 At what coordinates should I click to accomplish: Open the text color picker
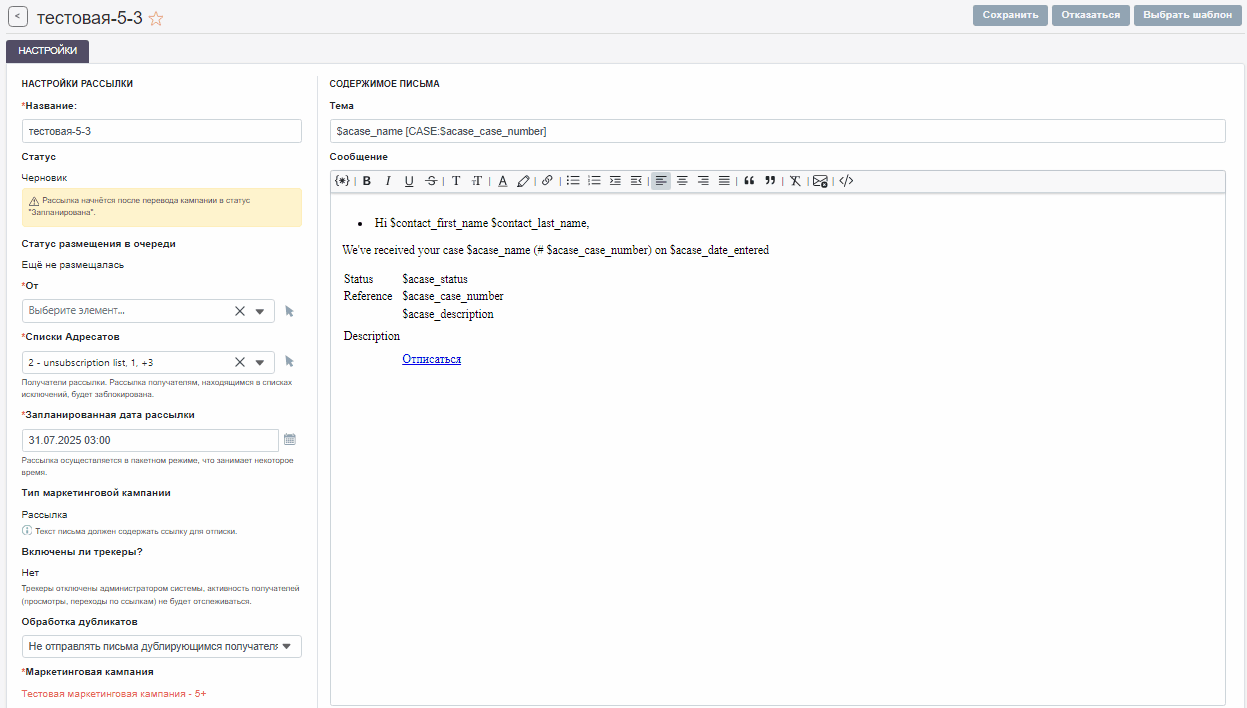(x=502, y=181)
